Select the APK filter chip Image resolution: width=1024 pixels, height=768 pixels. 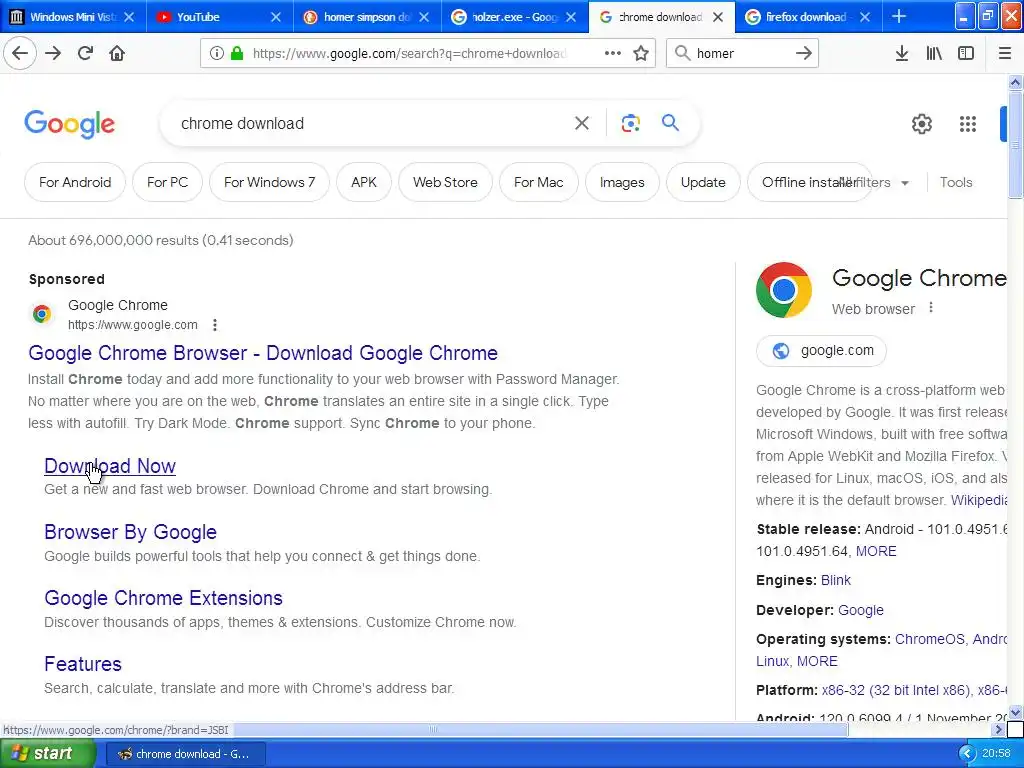coord(364,182)
